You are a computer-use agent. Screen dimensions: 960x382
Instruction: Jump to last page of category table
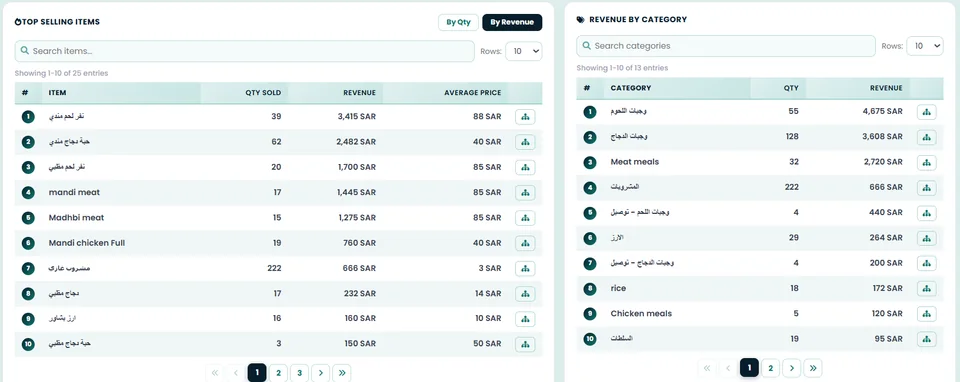tap(813, 368)
